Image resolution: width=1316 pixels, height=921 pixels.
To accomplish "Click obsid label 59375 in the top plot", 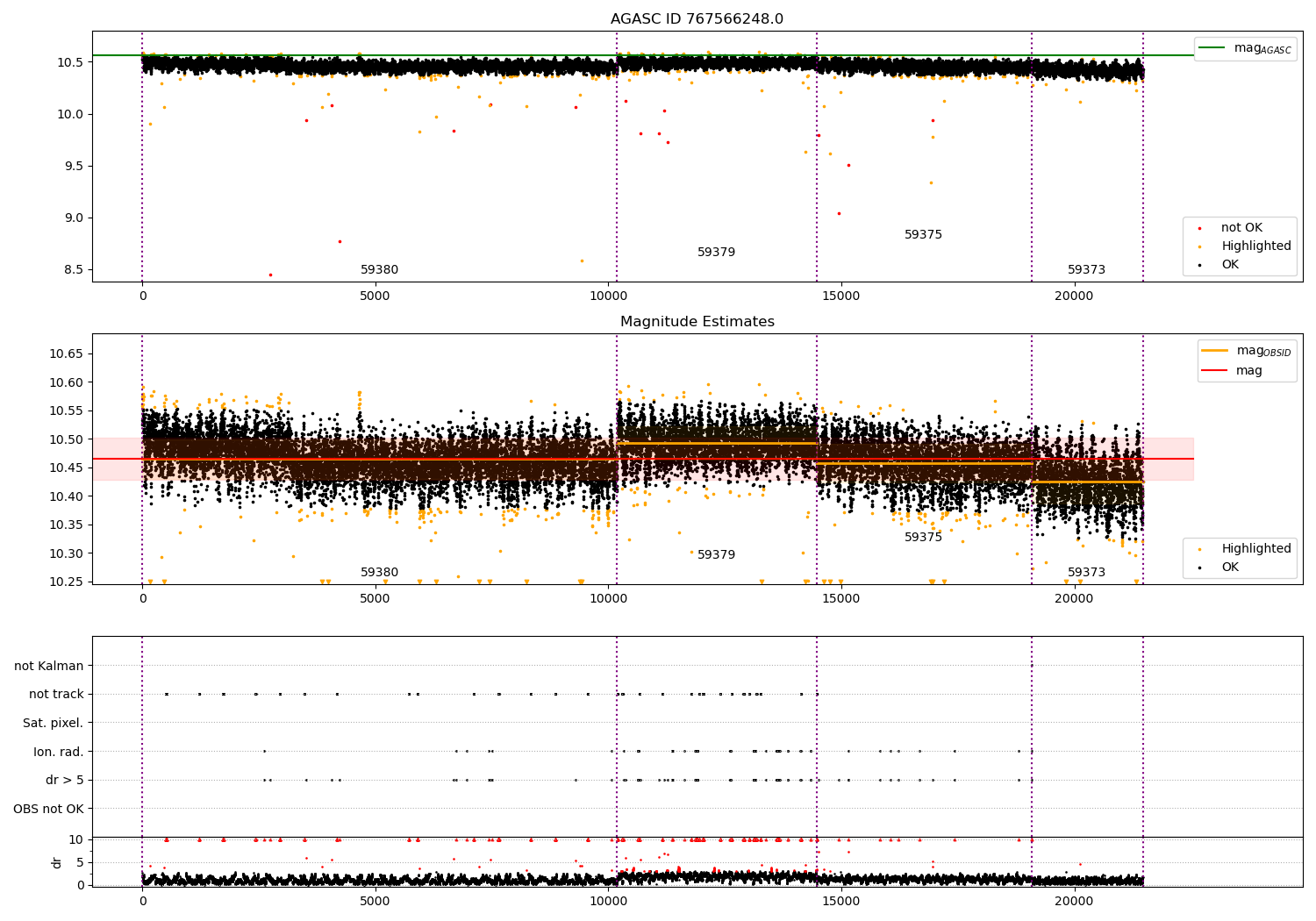I will (923, 235).
